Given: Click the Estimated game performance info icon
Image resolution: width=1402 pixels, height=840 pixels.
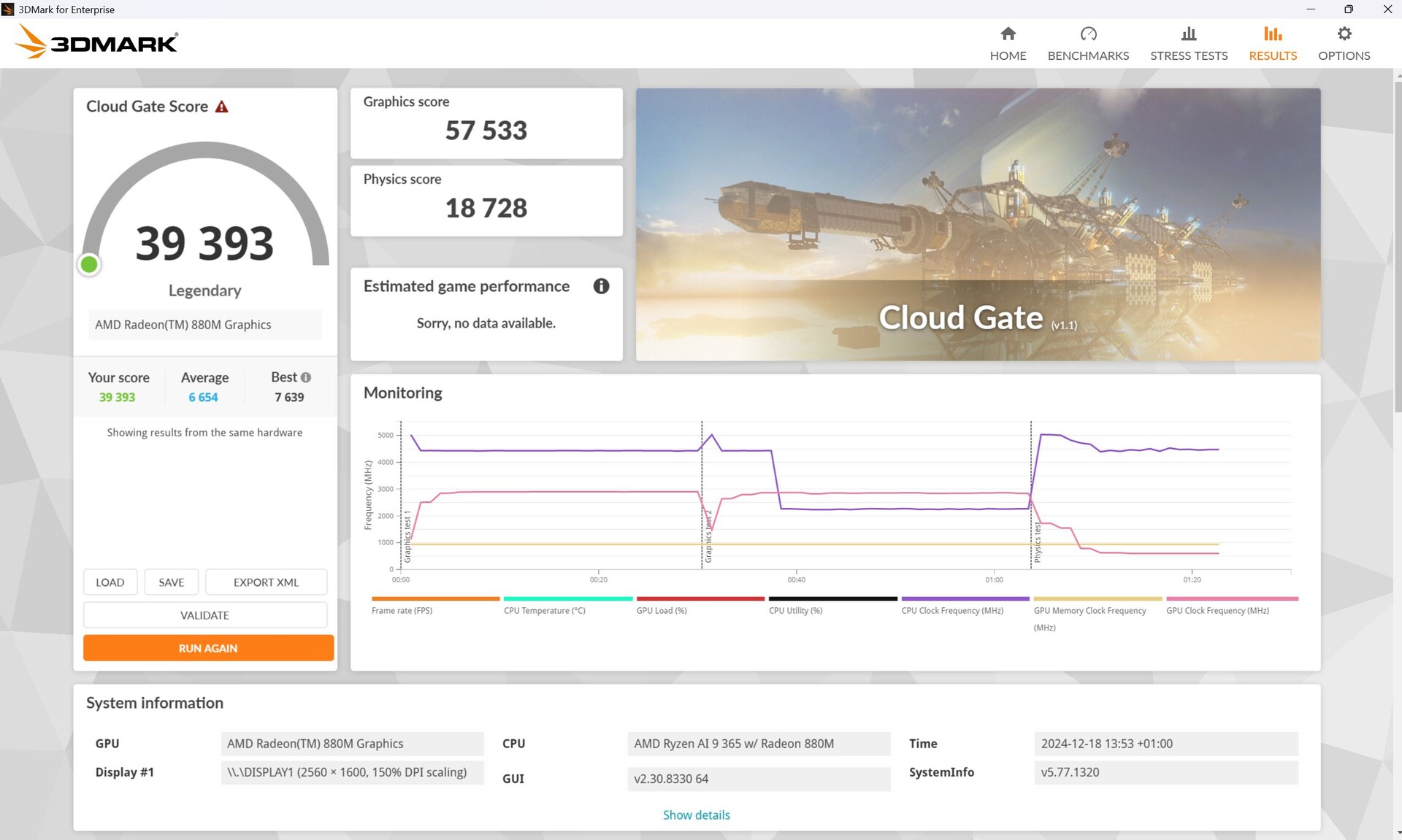Looking at the screenshot, I should pyautogui.click(x=601, y=286).
